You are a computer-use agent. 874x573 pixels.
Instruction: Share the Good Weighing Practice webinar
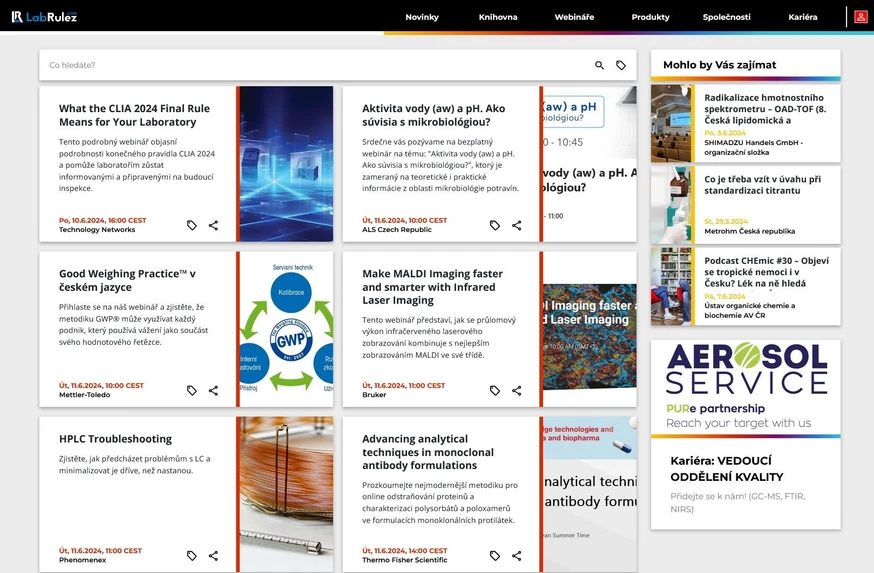213,390
